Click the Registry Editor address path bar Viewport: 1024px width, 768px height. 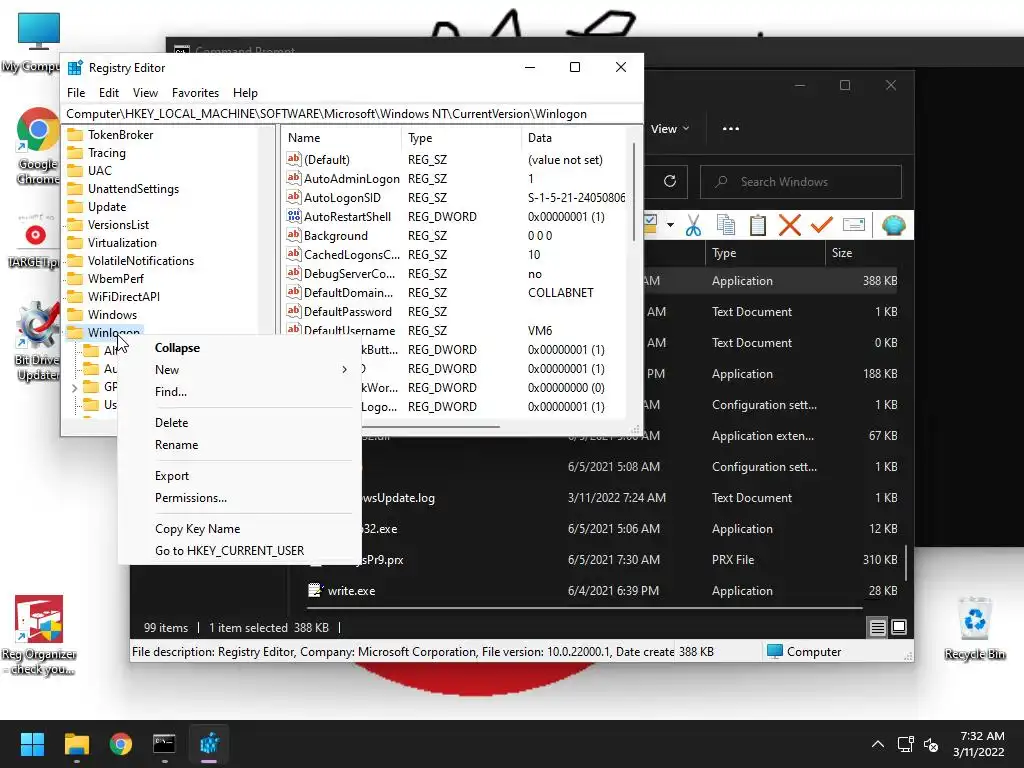click(x=351, y=114)
